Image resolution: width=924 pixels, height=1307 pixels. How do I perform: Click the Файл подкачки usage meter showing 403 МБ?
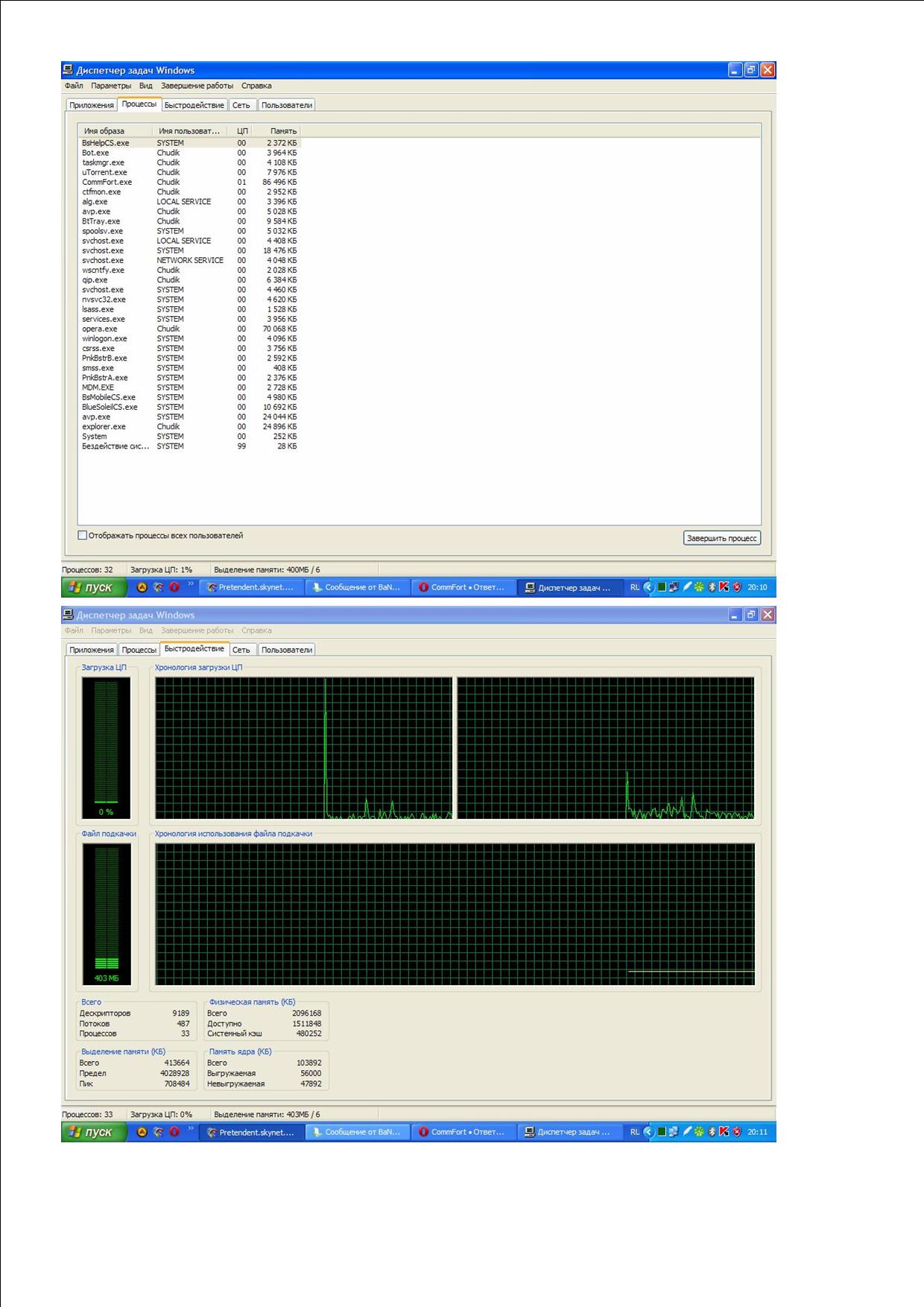click(x=107, y=914)
